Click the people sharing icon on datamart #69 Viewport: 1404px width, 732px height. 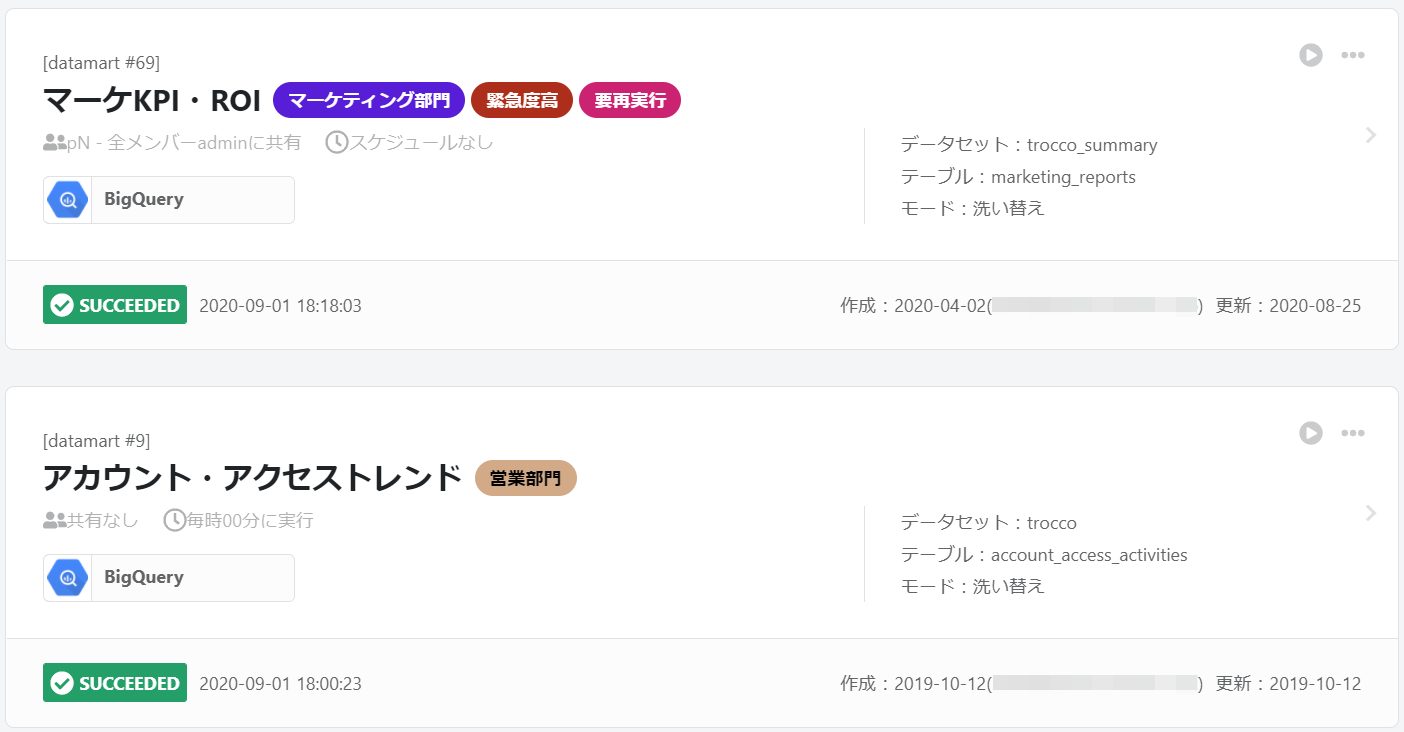(55, 143)
